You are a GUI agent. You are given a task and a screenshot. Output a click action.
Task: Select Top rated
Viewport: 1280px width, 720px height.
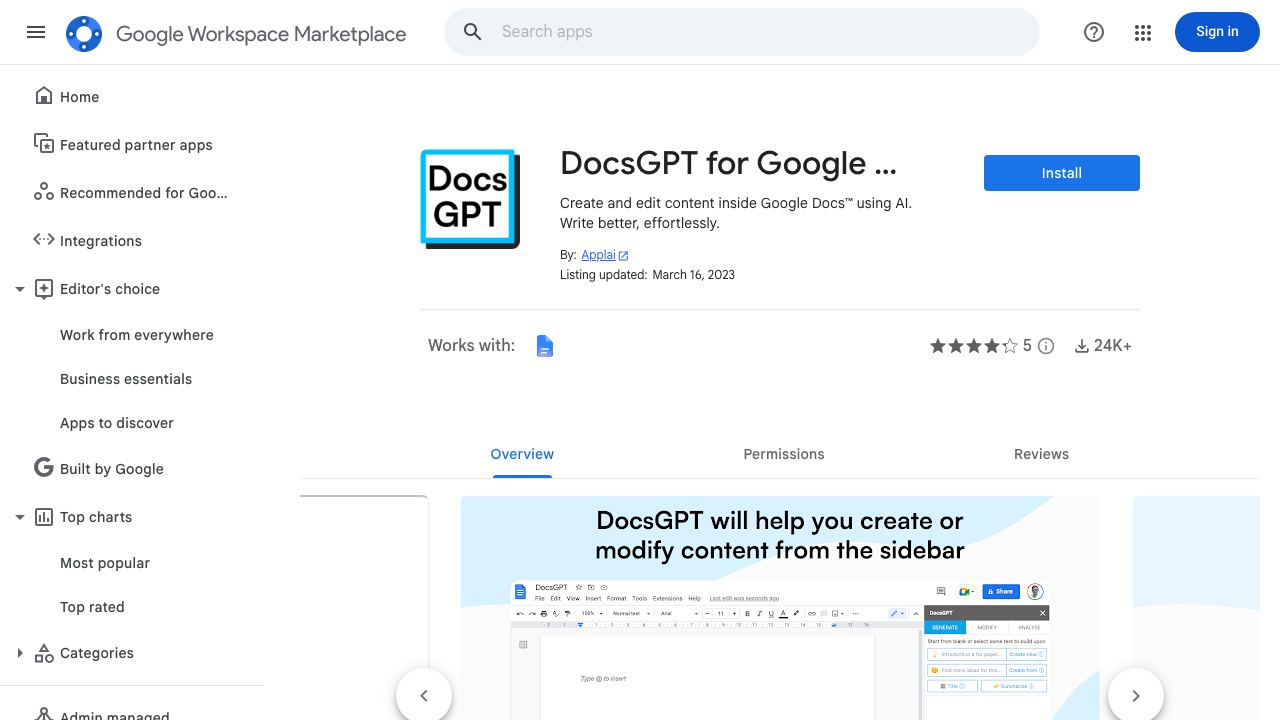click(x=92, y=607)
